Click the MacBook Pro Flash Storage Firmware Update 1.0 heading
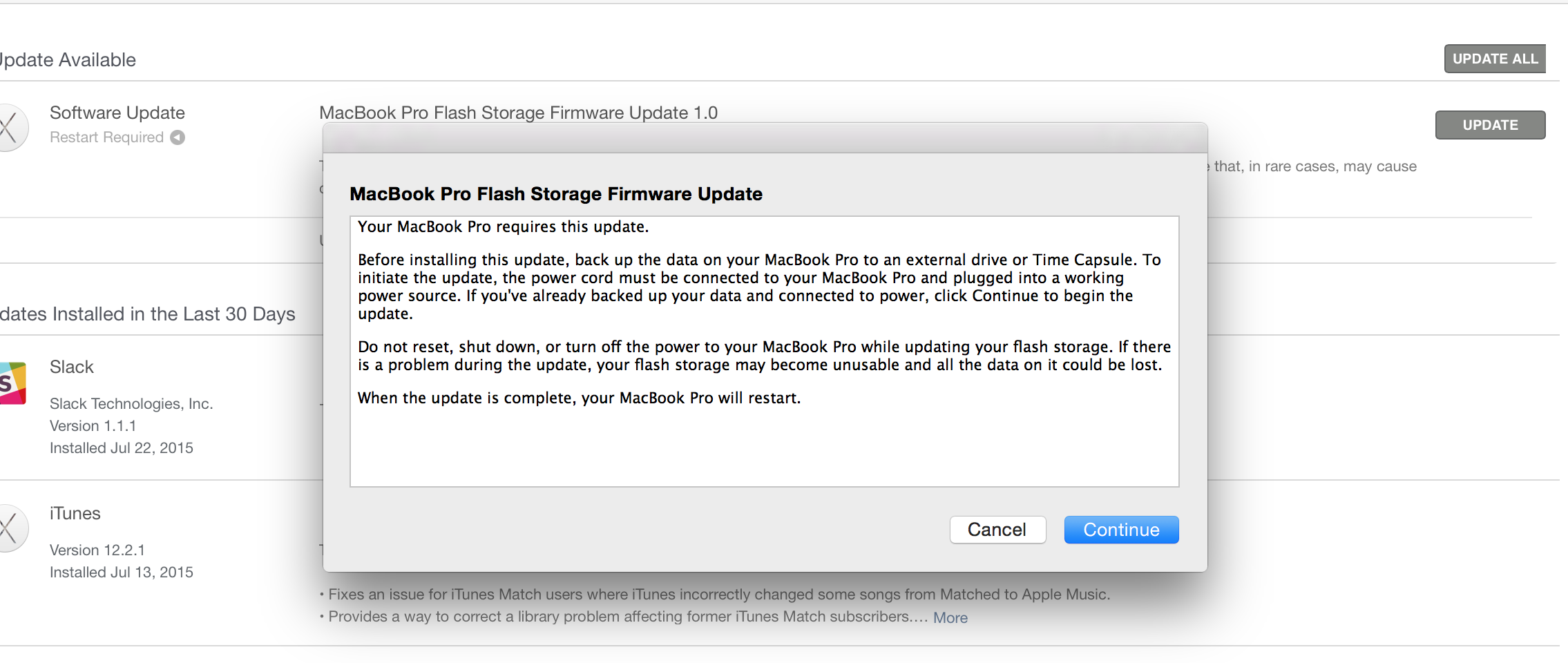 pos(519,113)
